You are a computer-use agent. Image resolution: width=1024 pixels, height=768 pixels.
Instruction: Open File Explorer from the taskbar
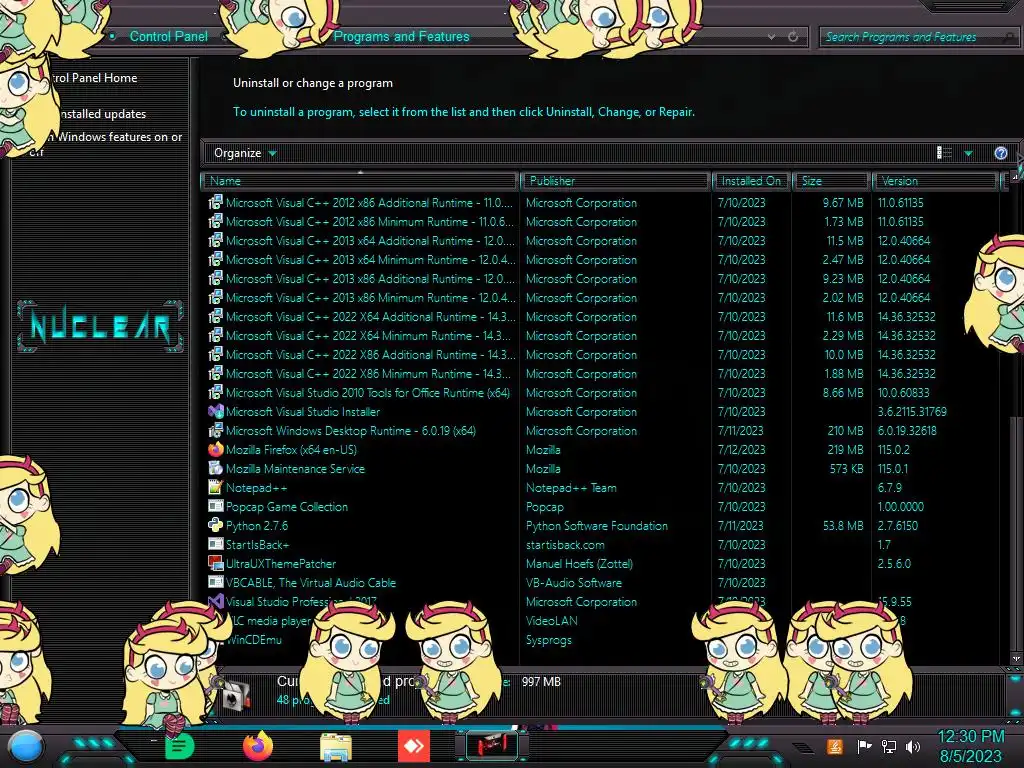coord(336,747)
